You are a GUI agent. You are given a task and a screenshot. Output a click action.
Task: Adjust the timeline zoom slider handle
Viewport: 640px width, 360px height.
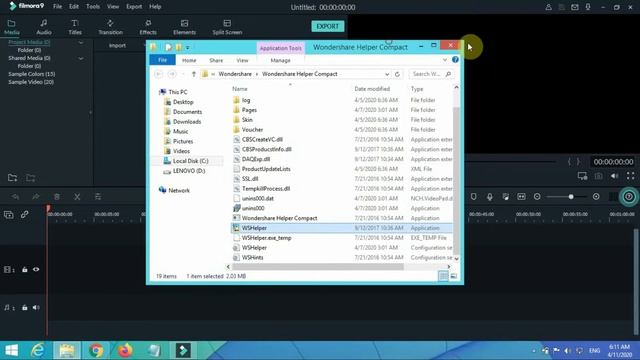(571, 197)
